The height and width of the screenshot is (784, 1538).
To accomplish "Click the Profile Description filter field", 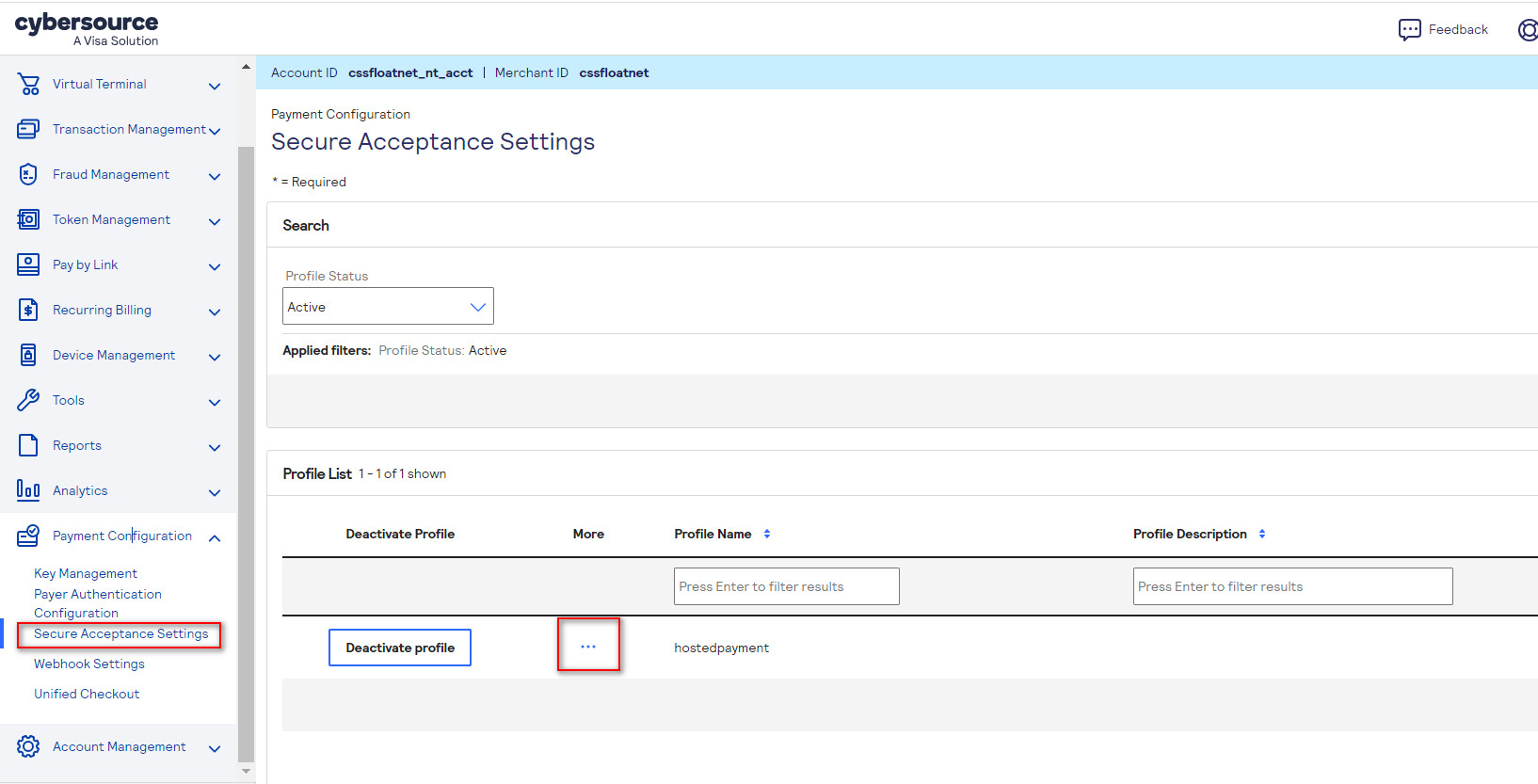I will coord(1293,586).
